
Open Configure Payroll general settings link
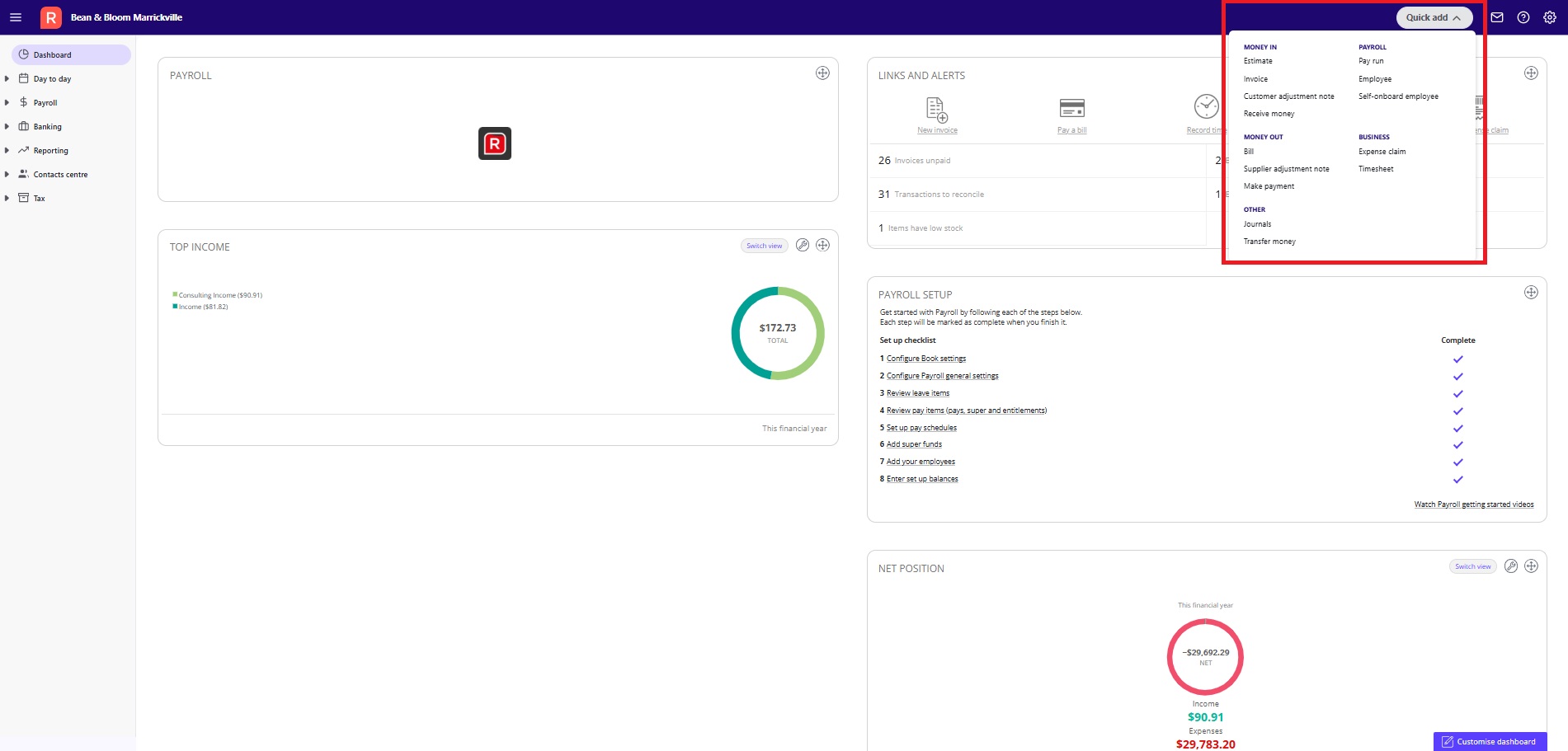coord(943,376)
